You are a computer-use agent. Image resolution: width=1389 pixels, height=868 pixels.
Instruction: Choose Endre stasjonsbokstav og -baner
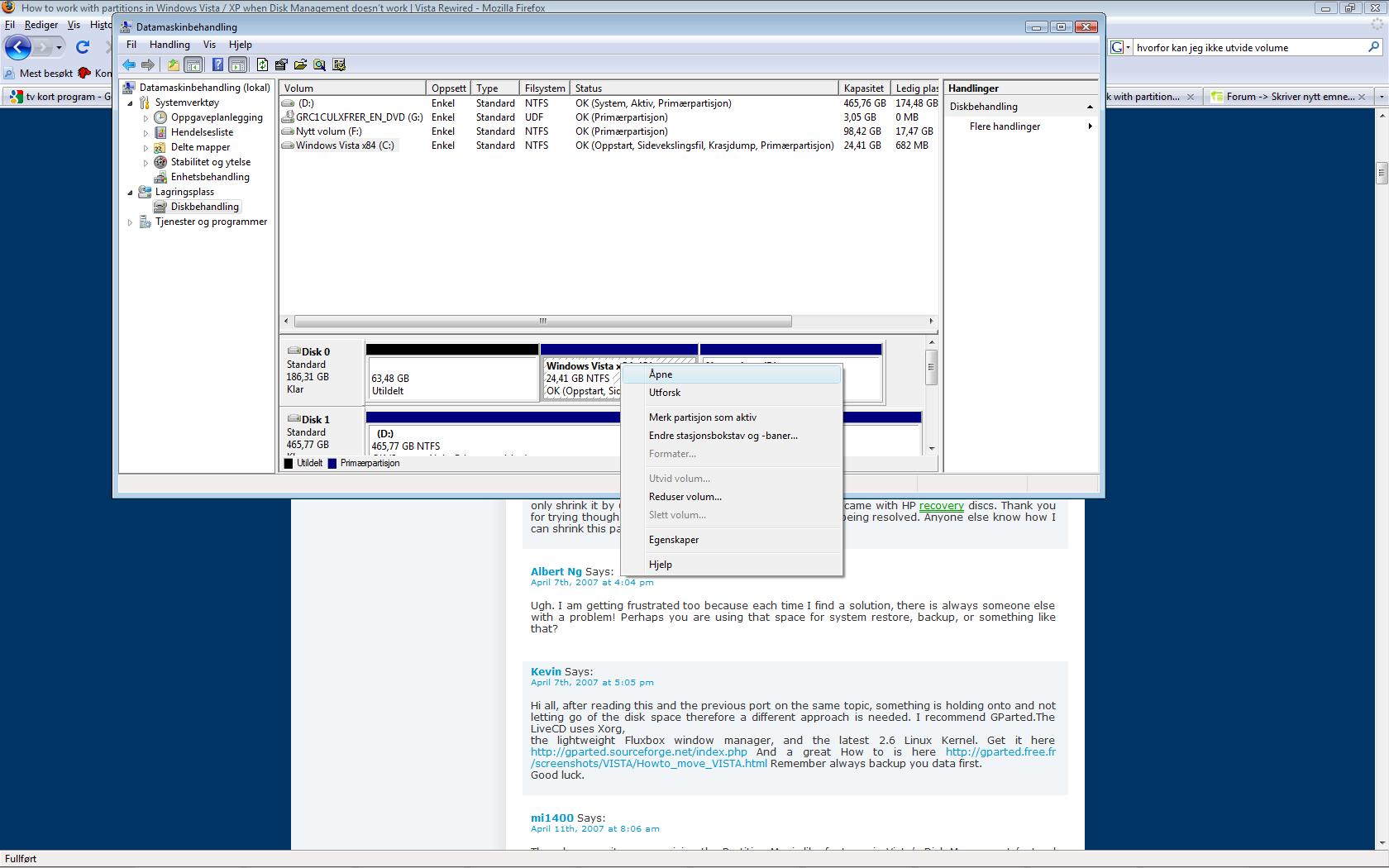[x=732, y=436]
